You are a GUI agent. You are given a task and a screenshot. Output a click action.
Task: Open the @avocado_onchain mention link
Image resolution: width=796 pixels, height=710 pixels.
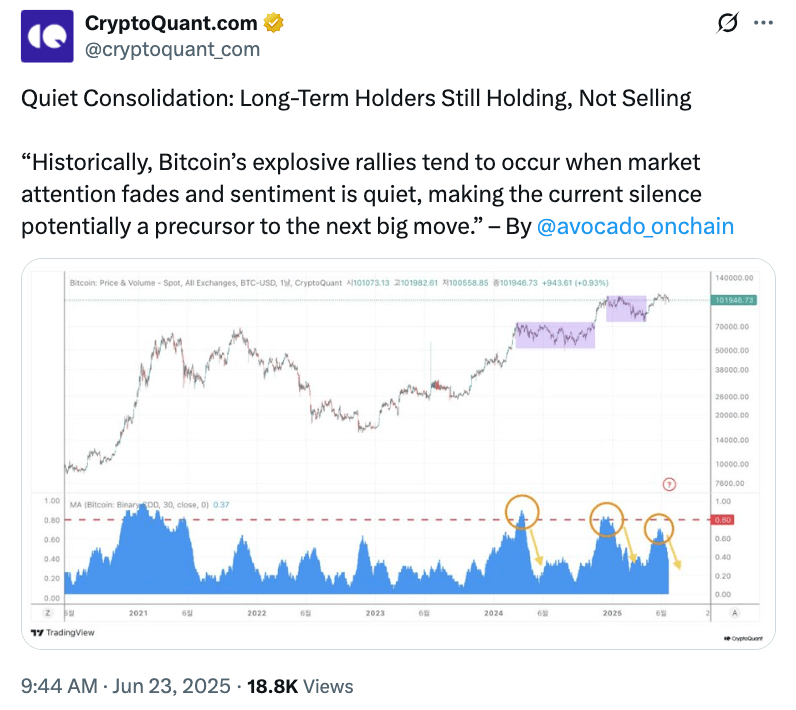(635, 226)
